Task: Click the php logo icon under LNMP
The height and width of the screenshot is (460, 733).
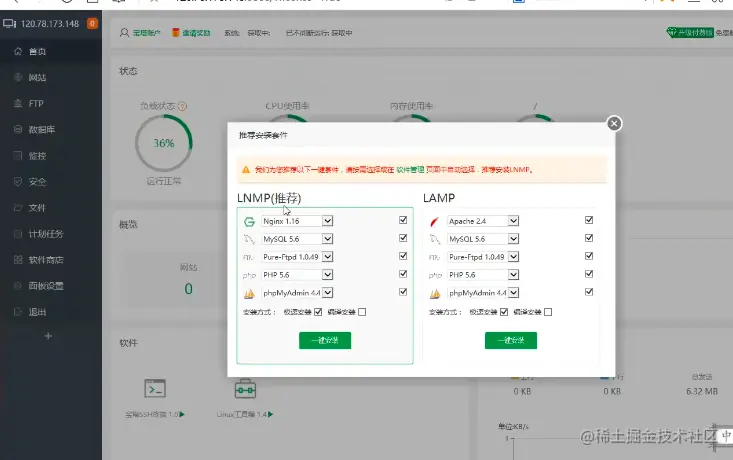Action: pyautogui.click(x=249, y=275)
